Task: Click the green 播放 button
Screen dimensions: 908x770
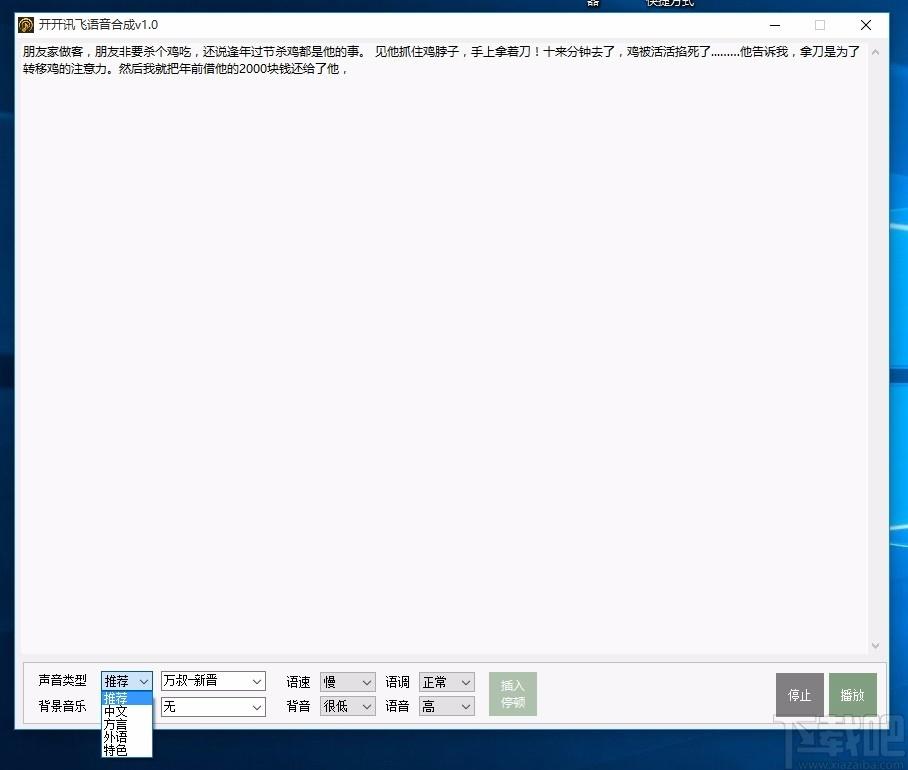Action: tap(852, 695)
